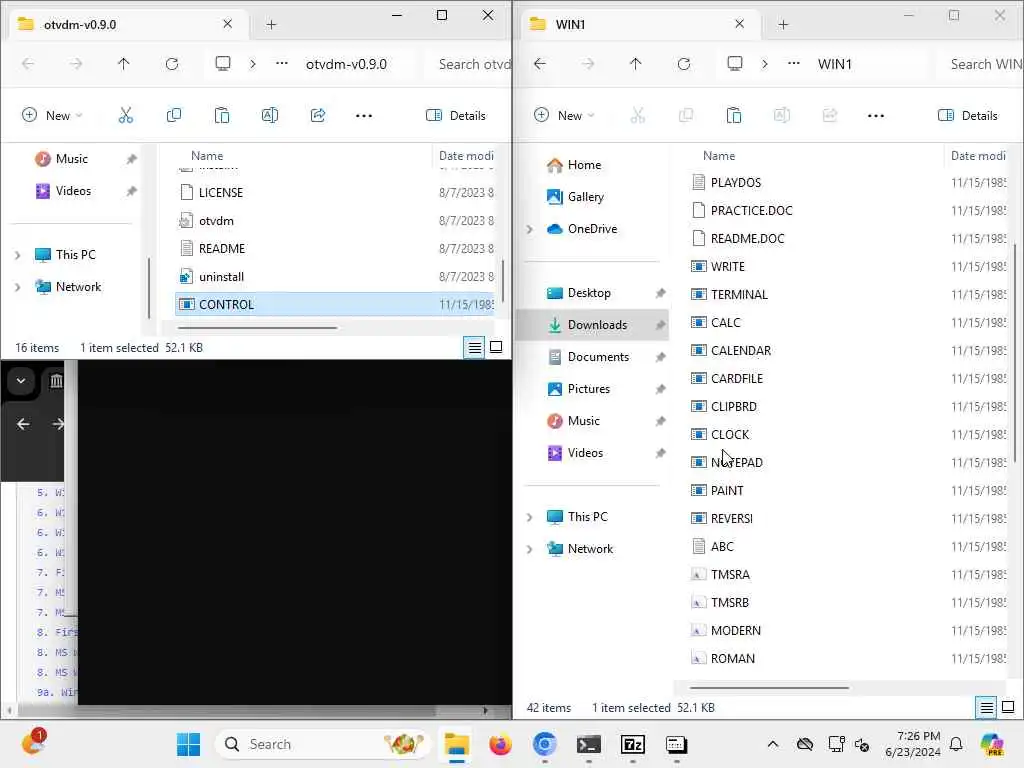Switch WIN1 window to details list view
The image size is (1024, 768).
(986, 707)
